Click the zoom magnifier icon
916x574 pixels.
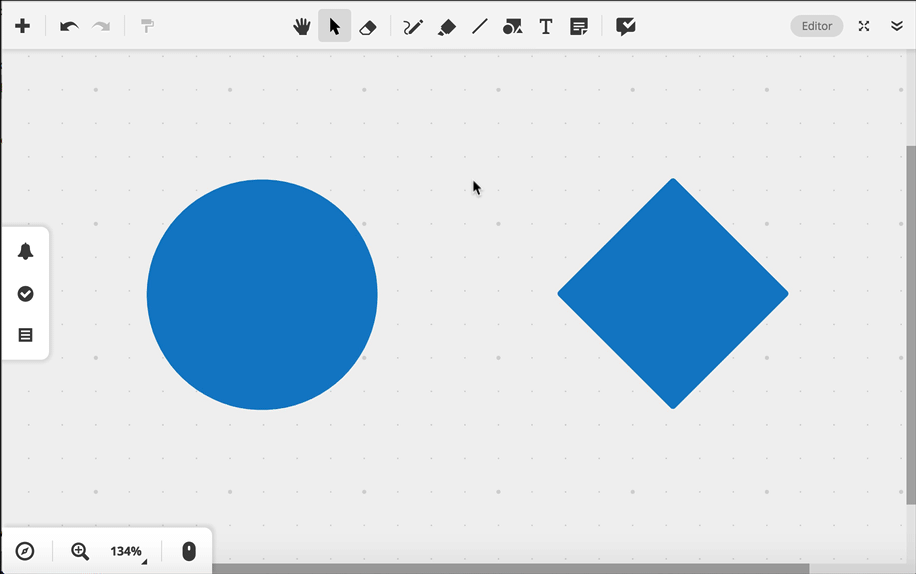(79, 551)
